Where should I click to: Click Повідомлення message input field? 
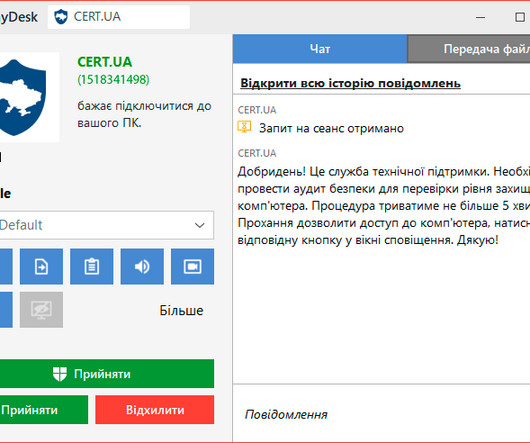tap(381, 414)
